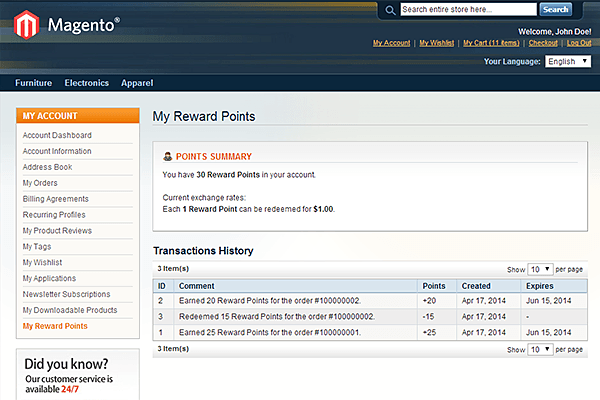This screenshot has height=400, width=600.
Task: Open bottom Show per page dropdown
Action: (x=540, y=349)
